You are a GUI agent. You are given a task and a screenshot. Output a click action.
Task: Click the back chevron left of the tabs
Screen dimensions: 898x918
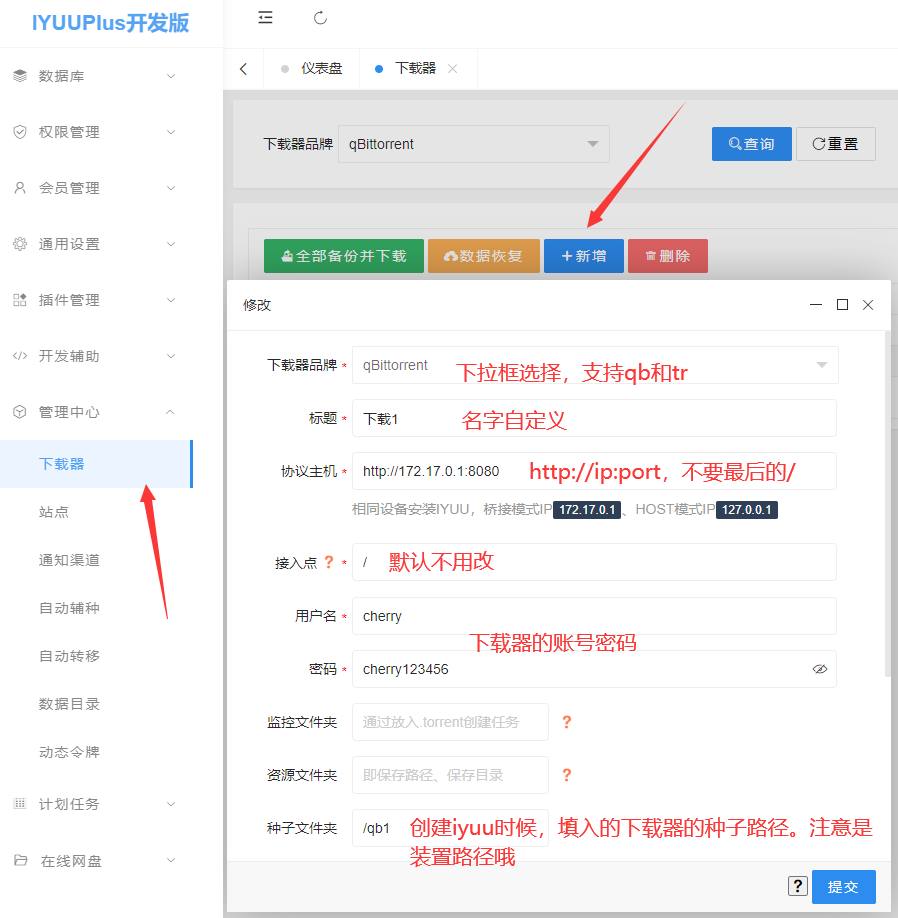click(x=243, y=68)
